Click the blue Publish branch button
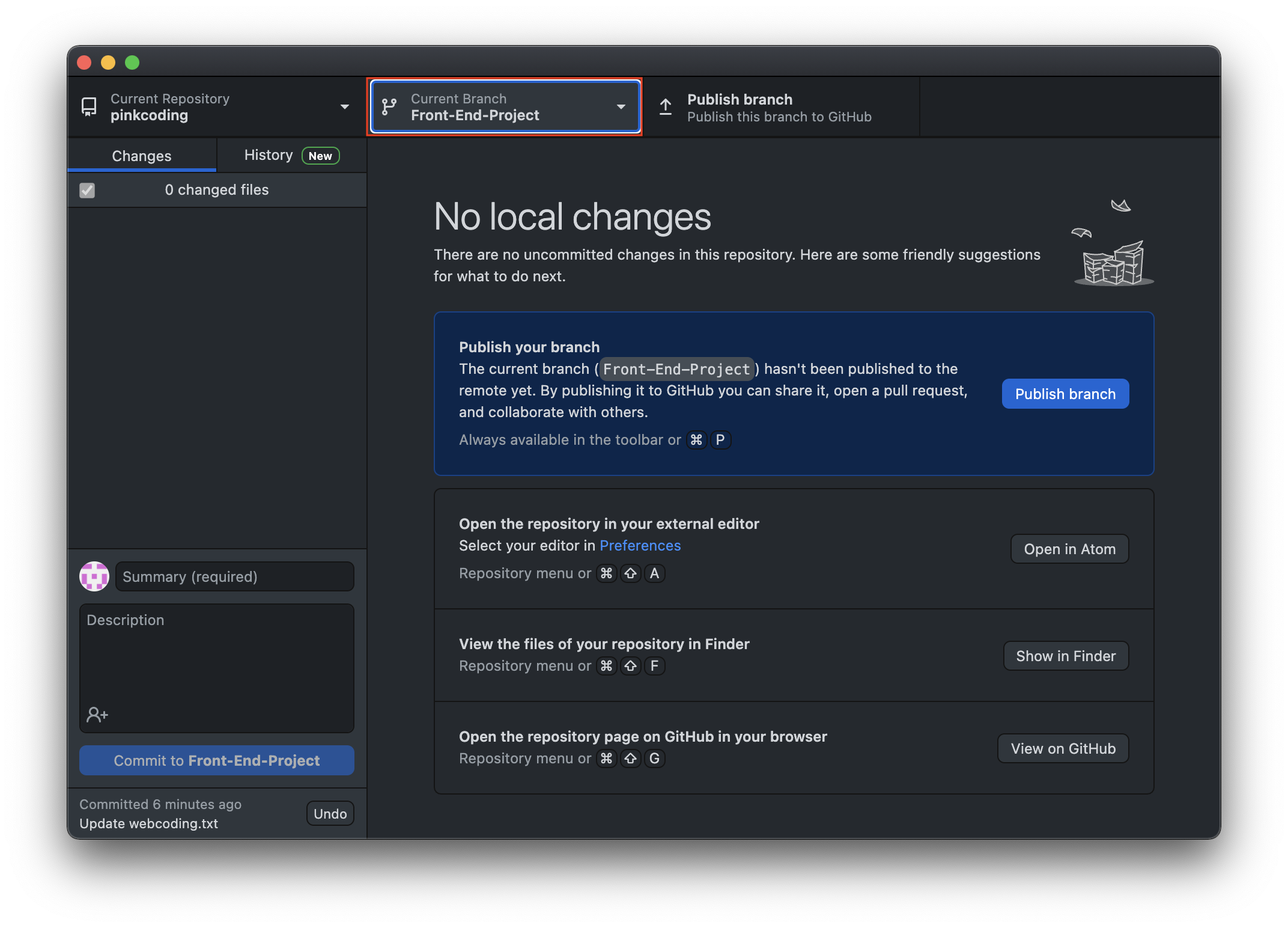The image size is (1288, 928). [1065, 394]
